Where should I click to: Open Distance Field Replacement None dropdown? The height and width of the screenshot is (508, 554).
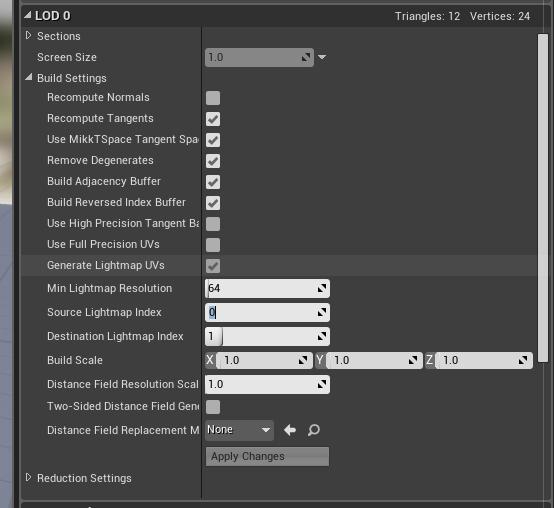(239, 430)
